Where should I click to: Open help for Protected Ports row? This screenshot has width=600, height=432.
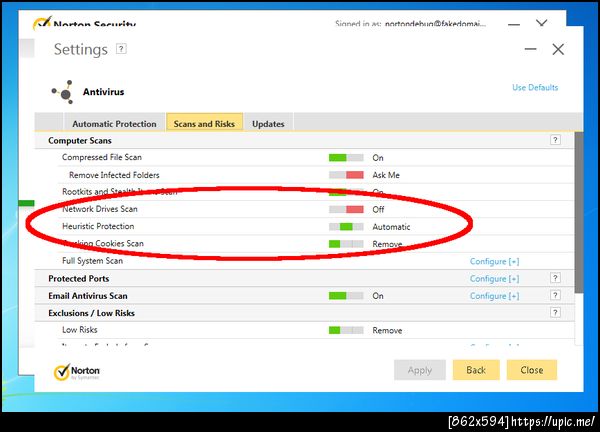[x=555, y=278]
